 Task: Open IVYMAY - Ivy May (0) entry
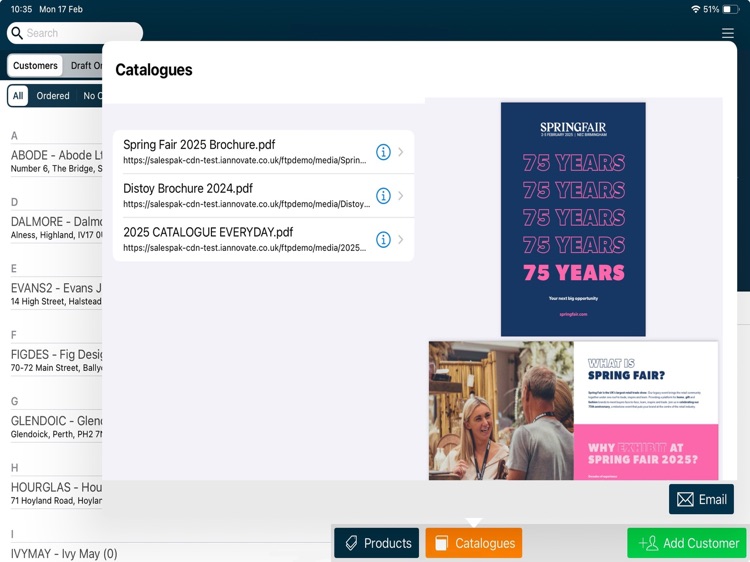tap(64, 553)
